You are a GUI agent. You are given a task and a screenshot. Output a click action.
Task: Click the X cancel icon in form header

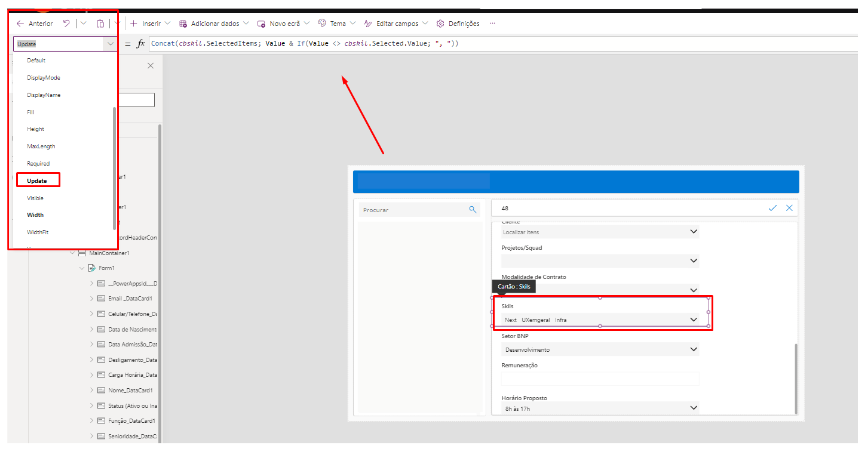point(789,208)
